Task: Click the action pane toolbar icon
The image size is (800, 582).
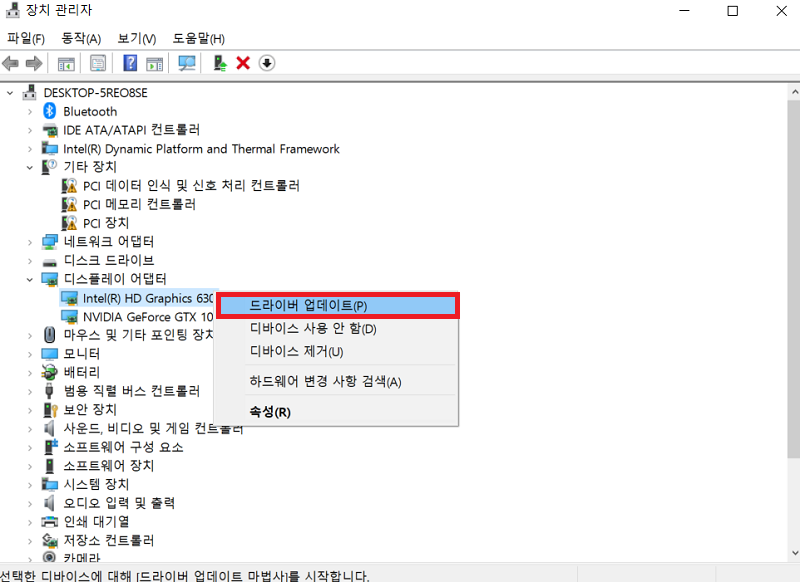Action: [155, 64]
